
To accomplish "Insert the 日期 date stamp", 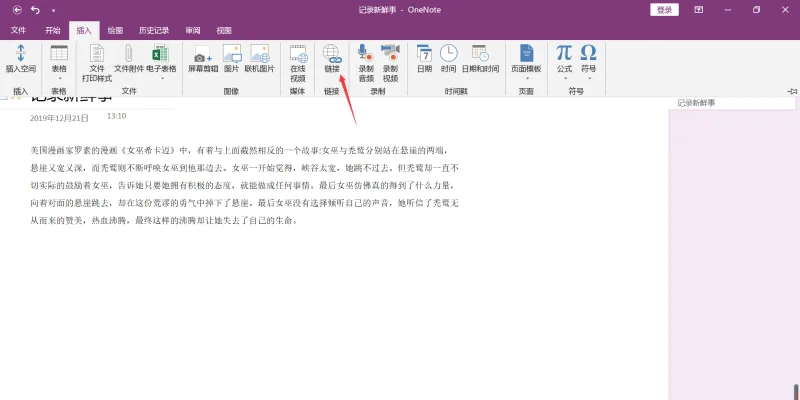I will pyautogui.click(x=424, y=59).
